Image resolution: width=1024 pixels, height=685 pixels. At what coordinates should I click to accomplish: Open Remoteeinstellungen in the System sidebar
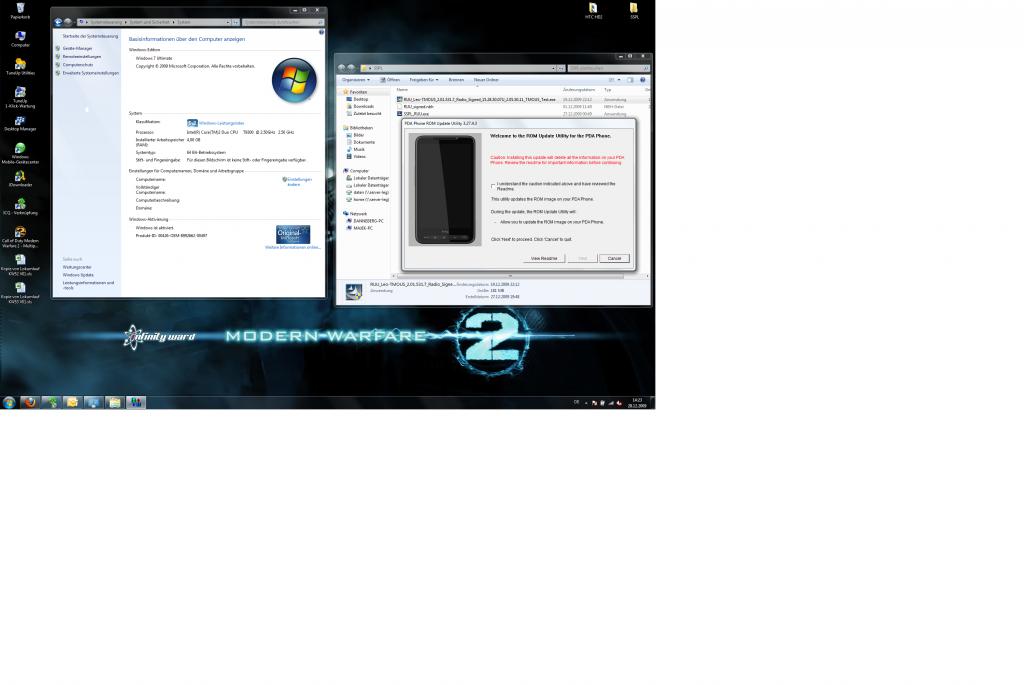[82, 57]
